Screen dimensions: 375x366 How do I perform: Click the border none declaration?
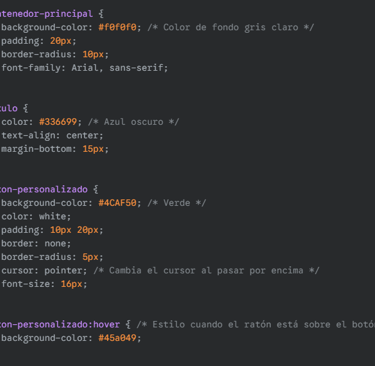tap(36, 244)
